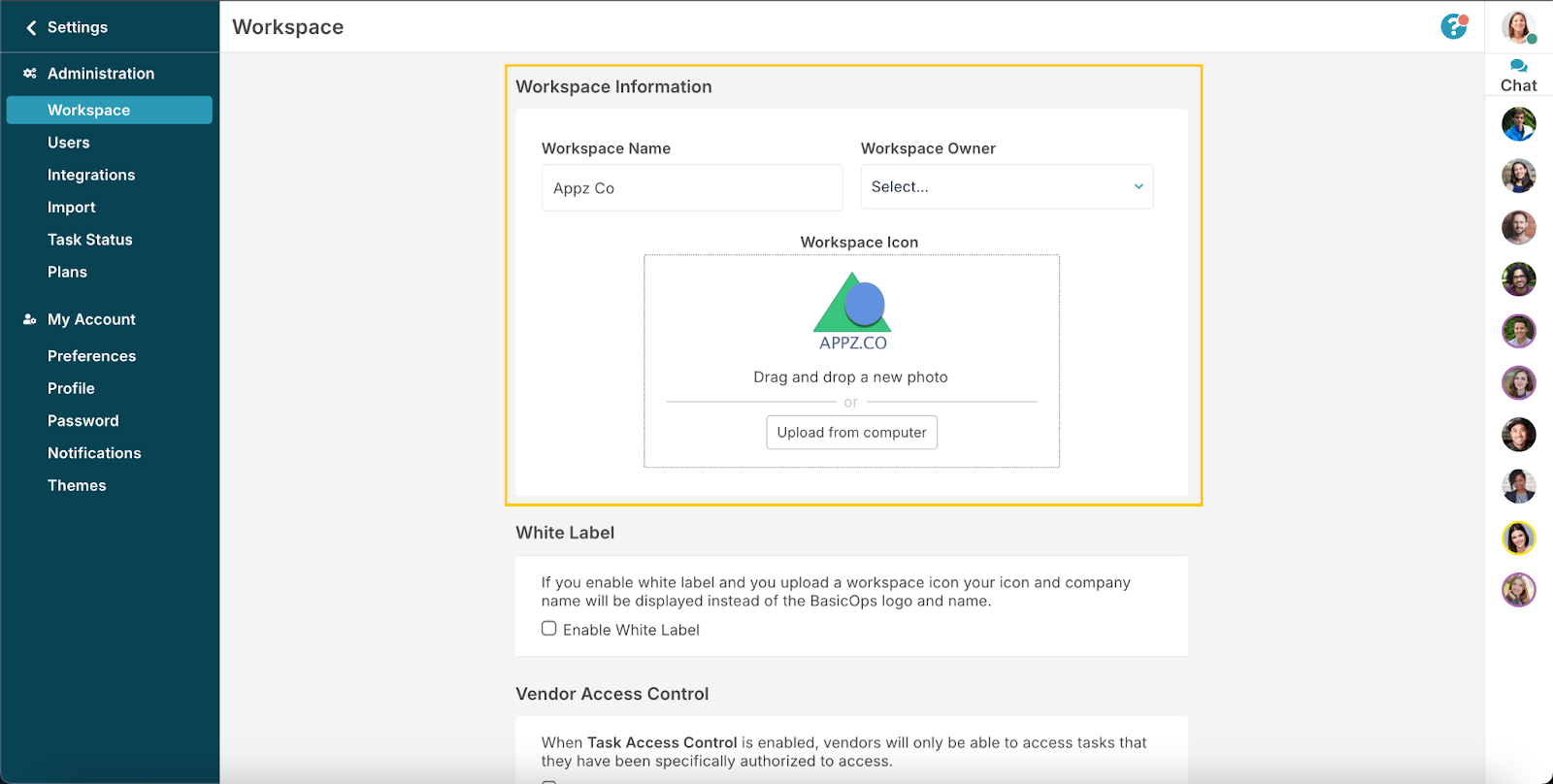Enable the White Label checkbox
Viewport: 1553px width, 784px height.
pyautogui.click(x=549, y=629)
